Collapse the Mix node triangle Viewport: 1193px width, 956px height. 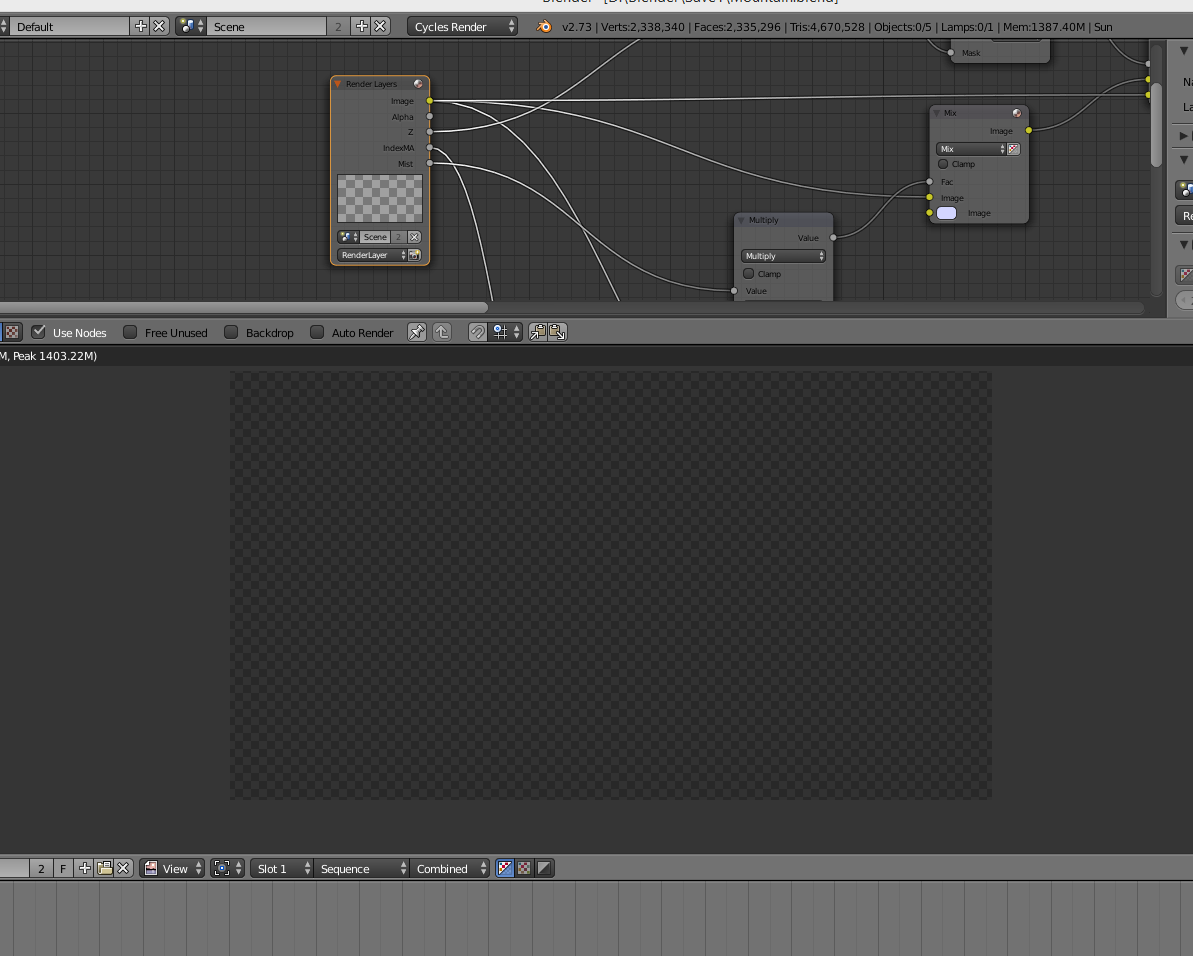coord(937,113)
